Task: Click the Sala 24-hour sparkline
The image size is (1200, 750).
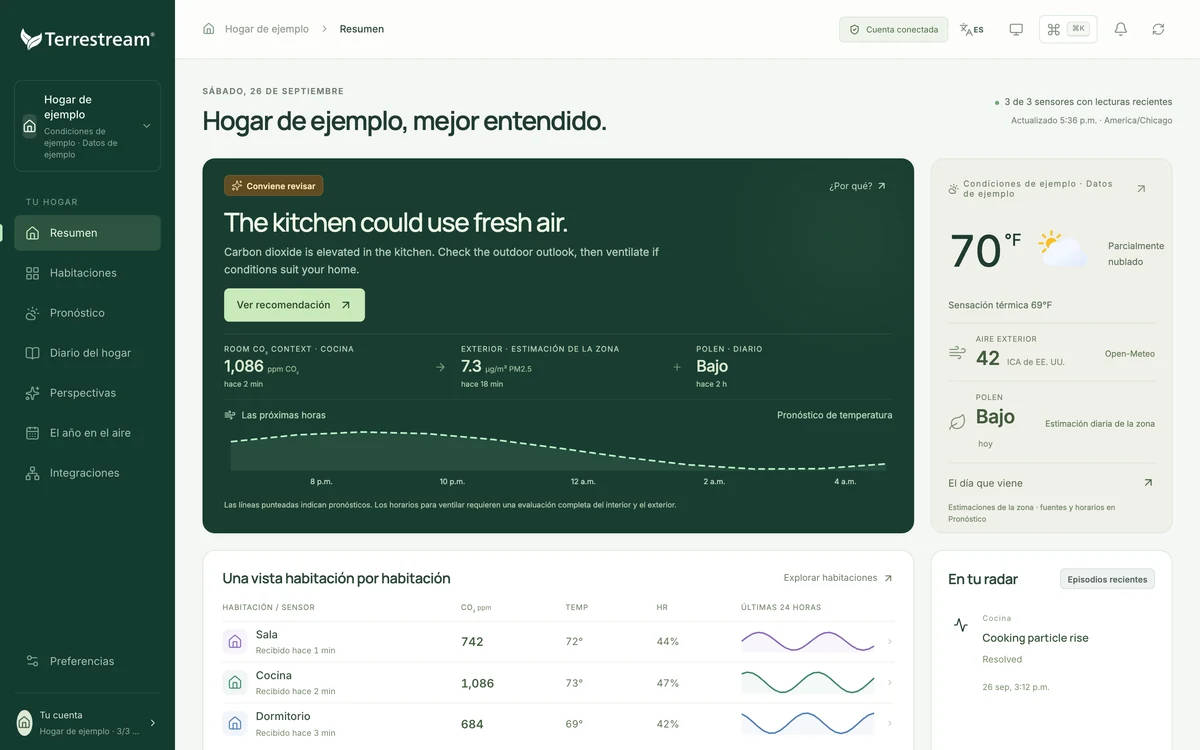Action: click(808, 642)
